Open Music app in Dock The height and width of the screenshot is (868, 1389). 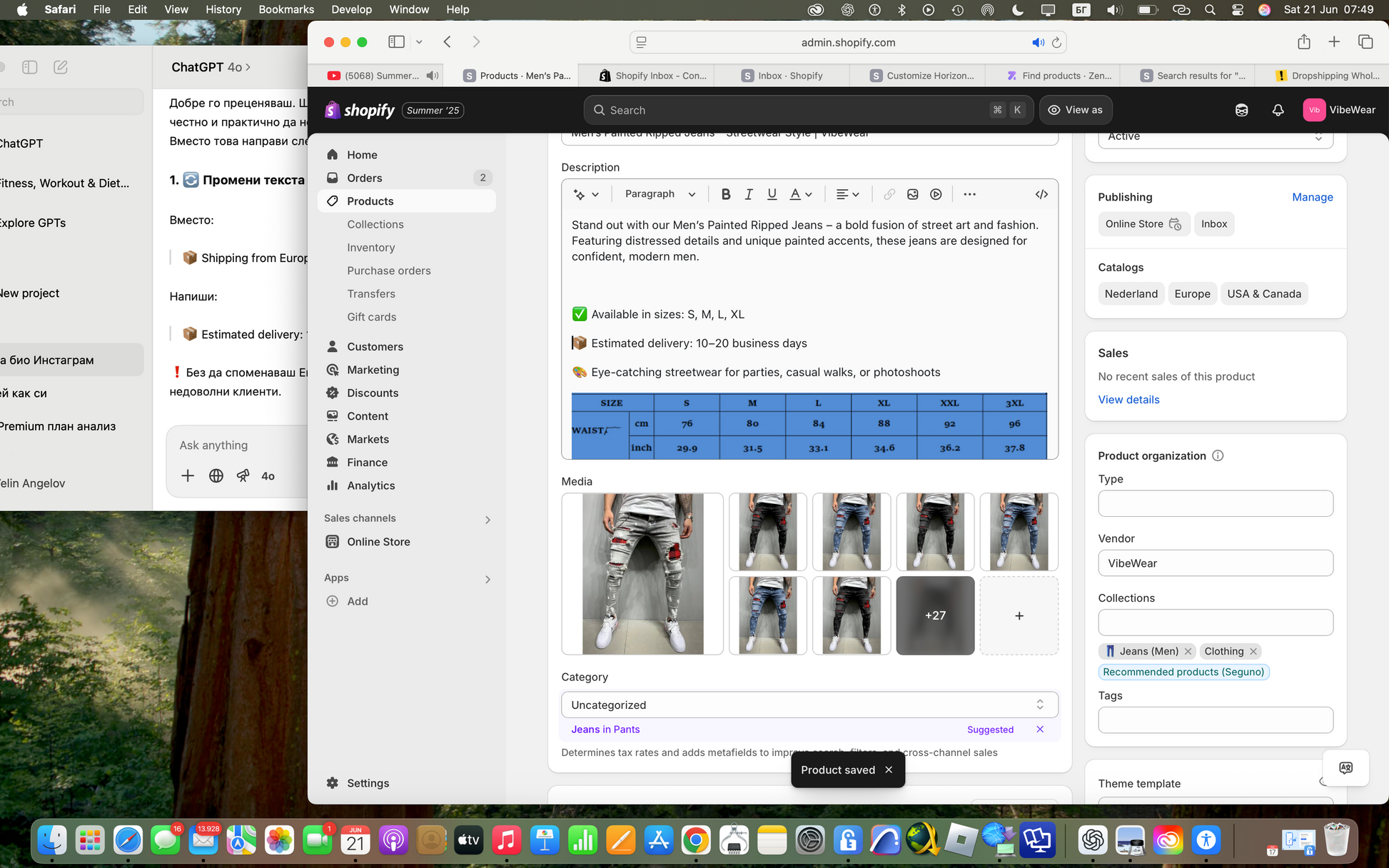coord(506,841)
